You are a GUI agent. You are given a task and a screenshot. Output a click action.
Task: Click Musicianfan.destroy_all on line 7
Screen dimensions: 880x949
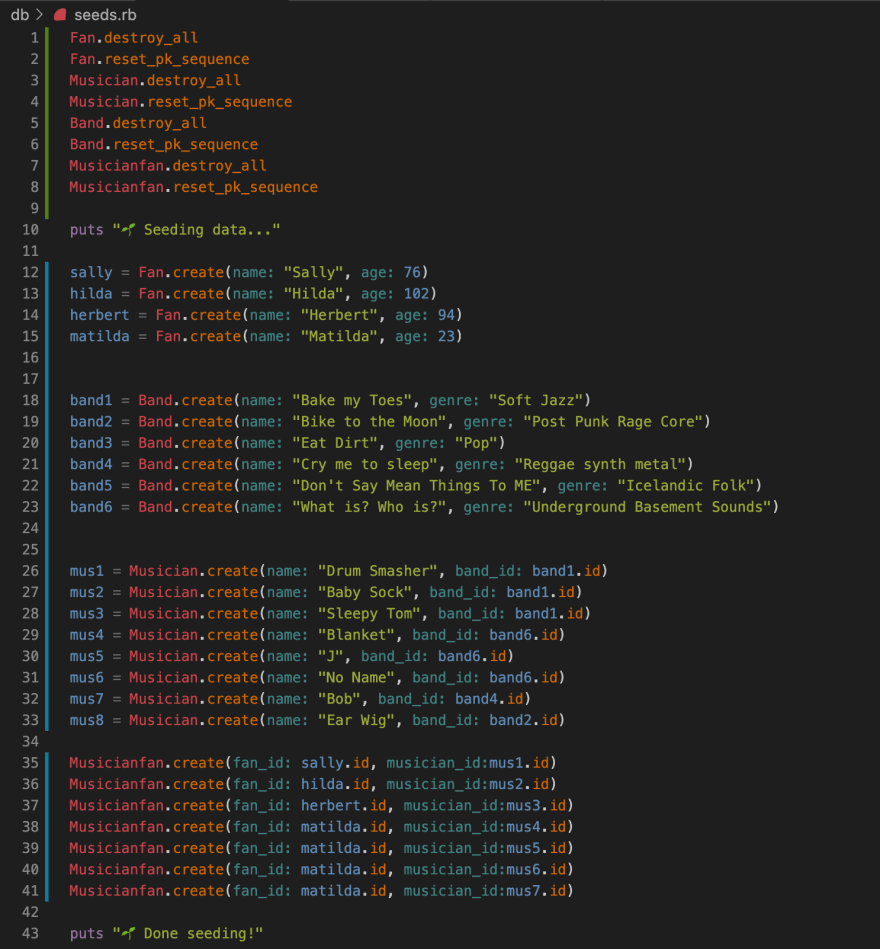pos(168,165)
